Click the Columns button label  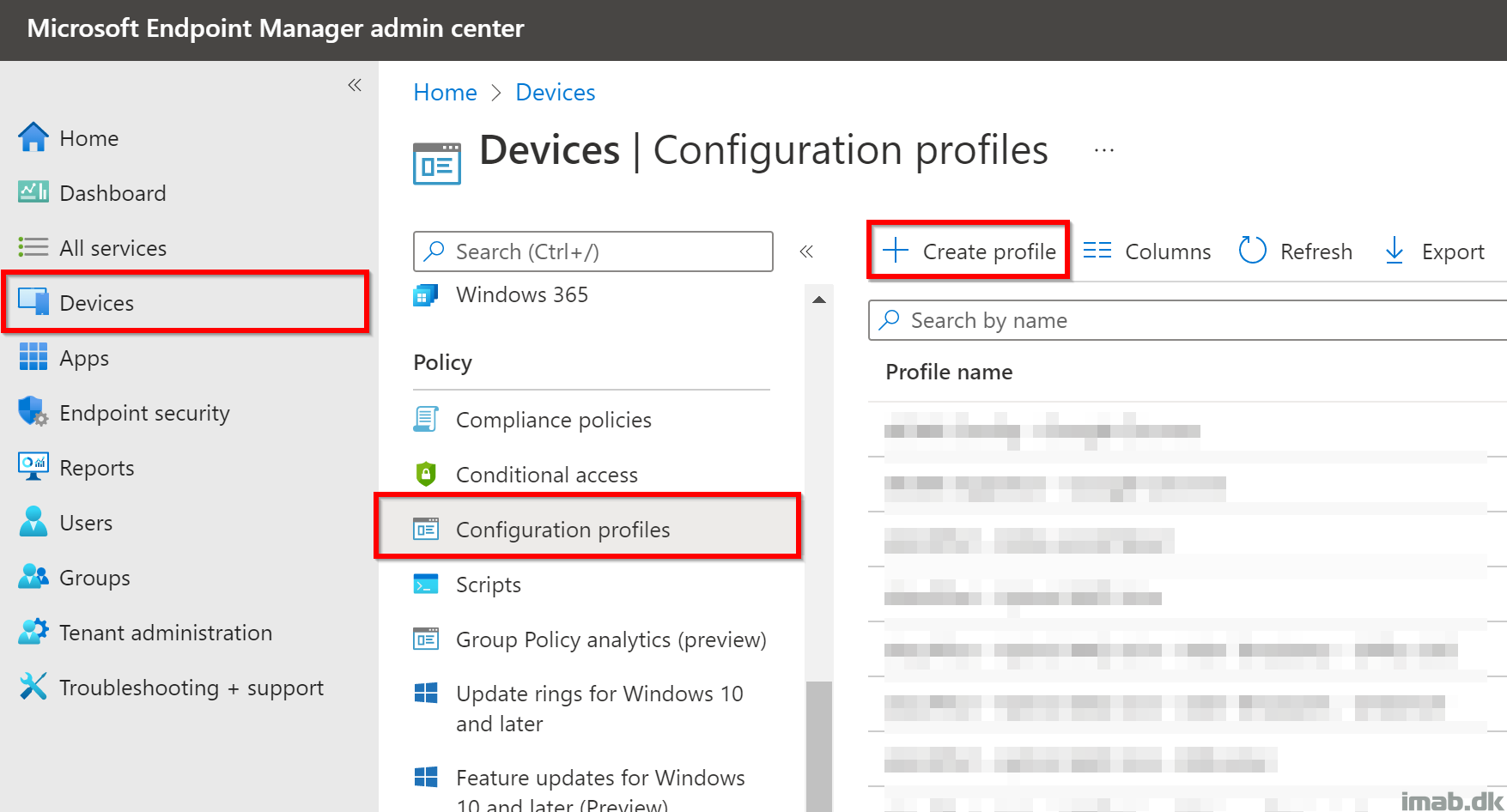(1168, 251)
